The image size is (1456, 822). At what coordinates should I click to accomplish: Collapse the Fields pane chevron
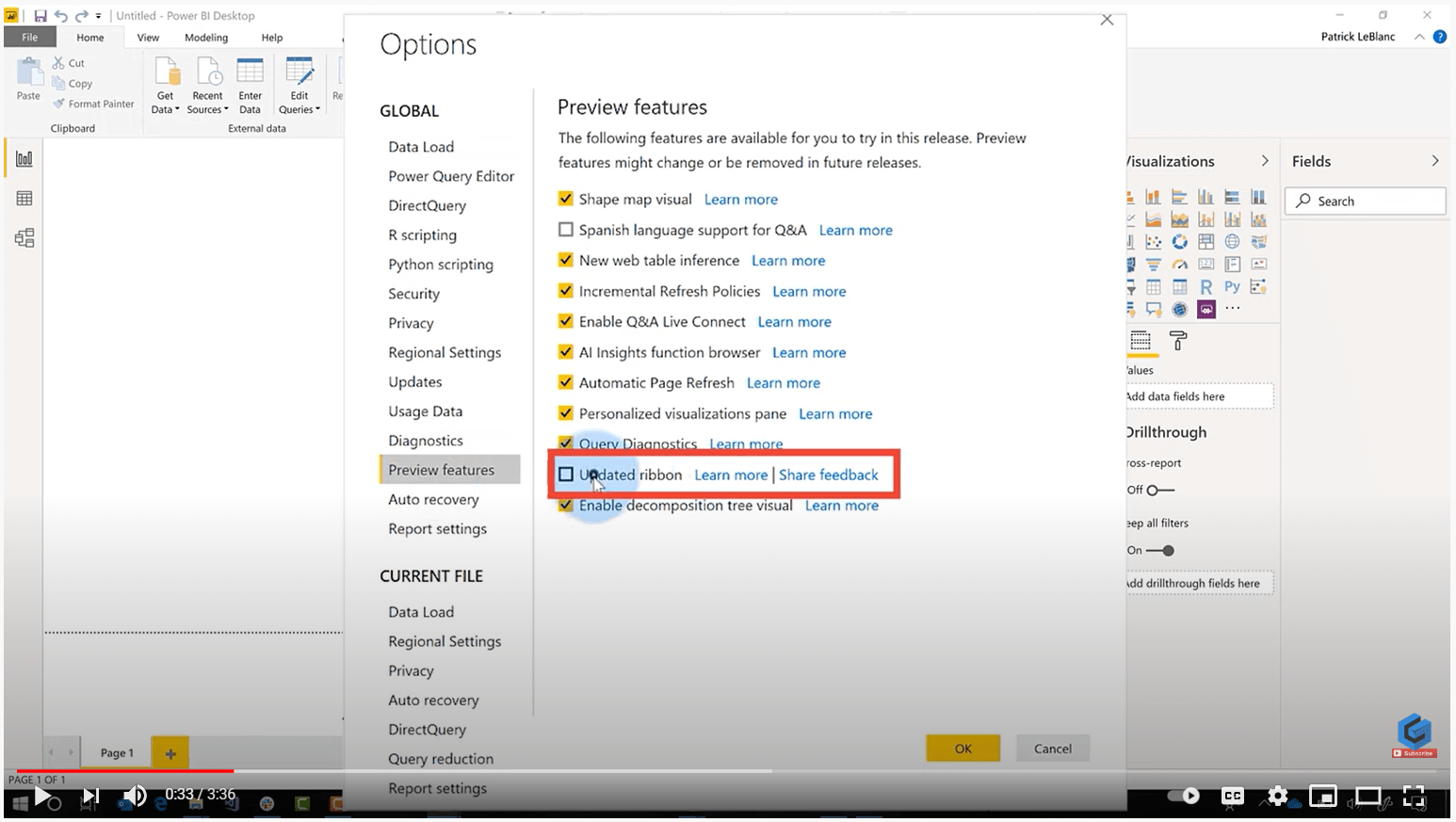coord(1435,161)
